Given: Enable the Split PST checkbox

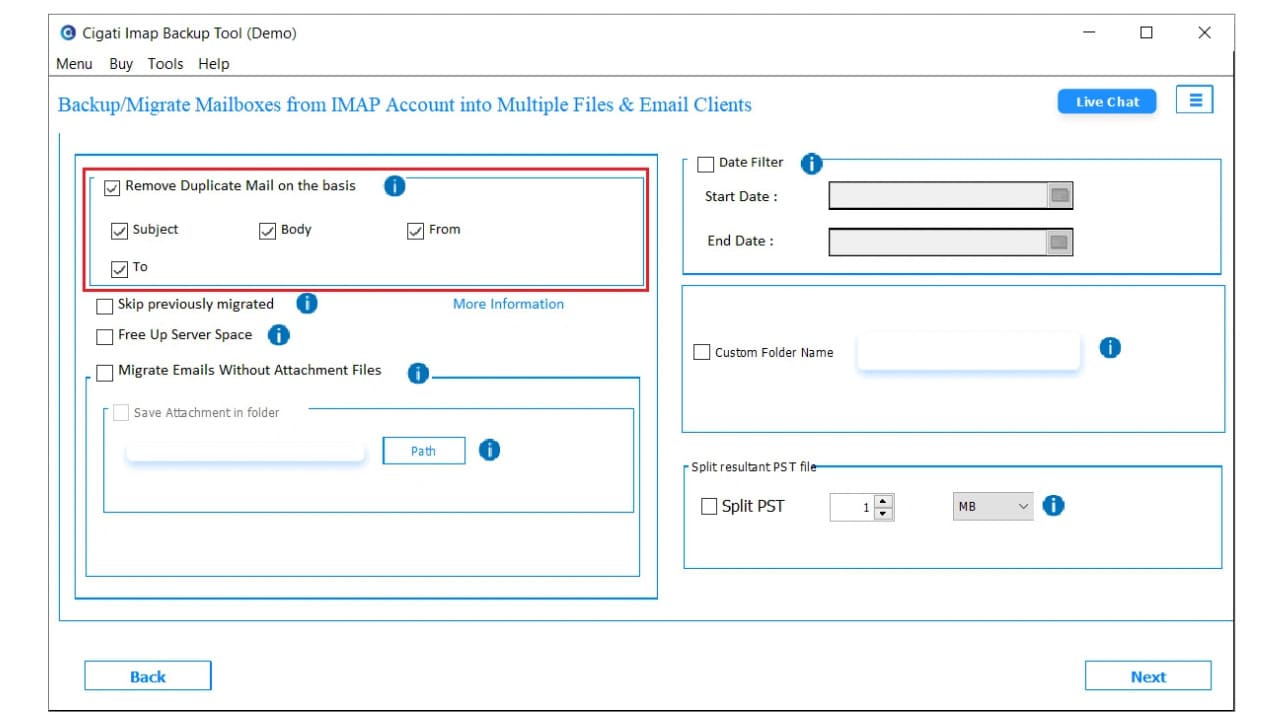Looking at the screenshot, I should point(709,507).
